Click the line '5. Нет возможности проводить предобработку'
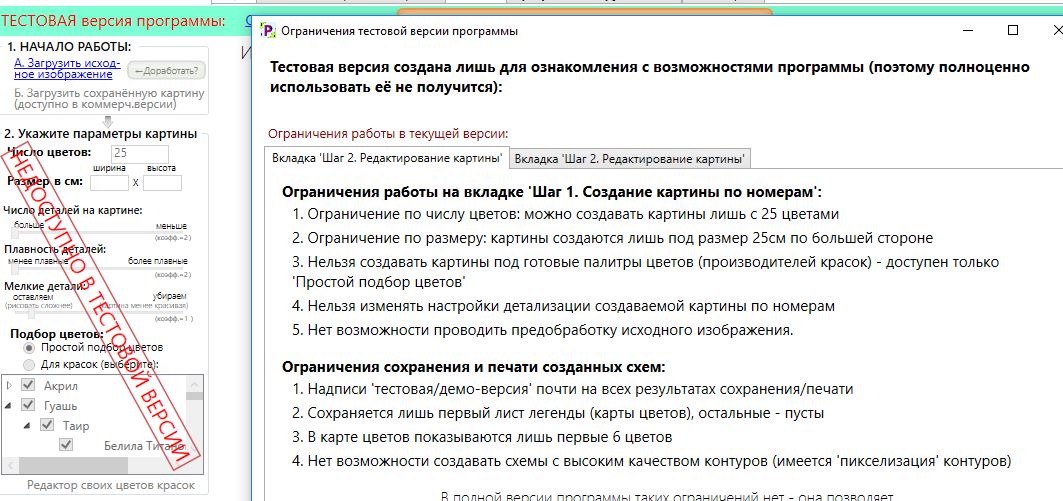 pyautogui.click(x=543, y=331)
